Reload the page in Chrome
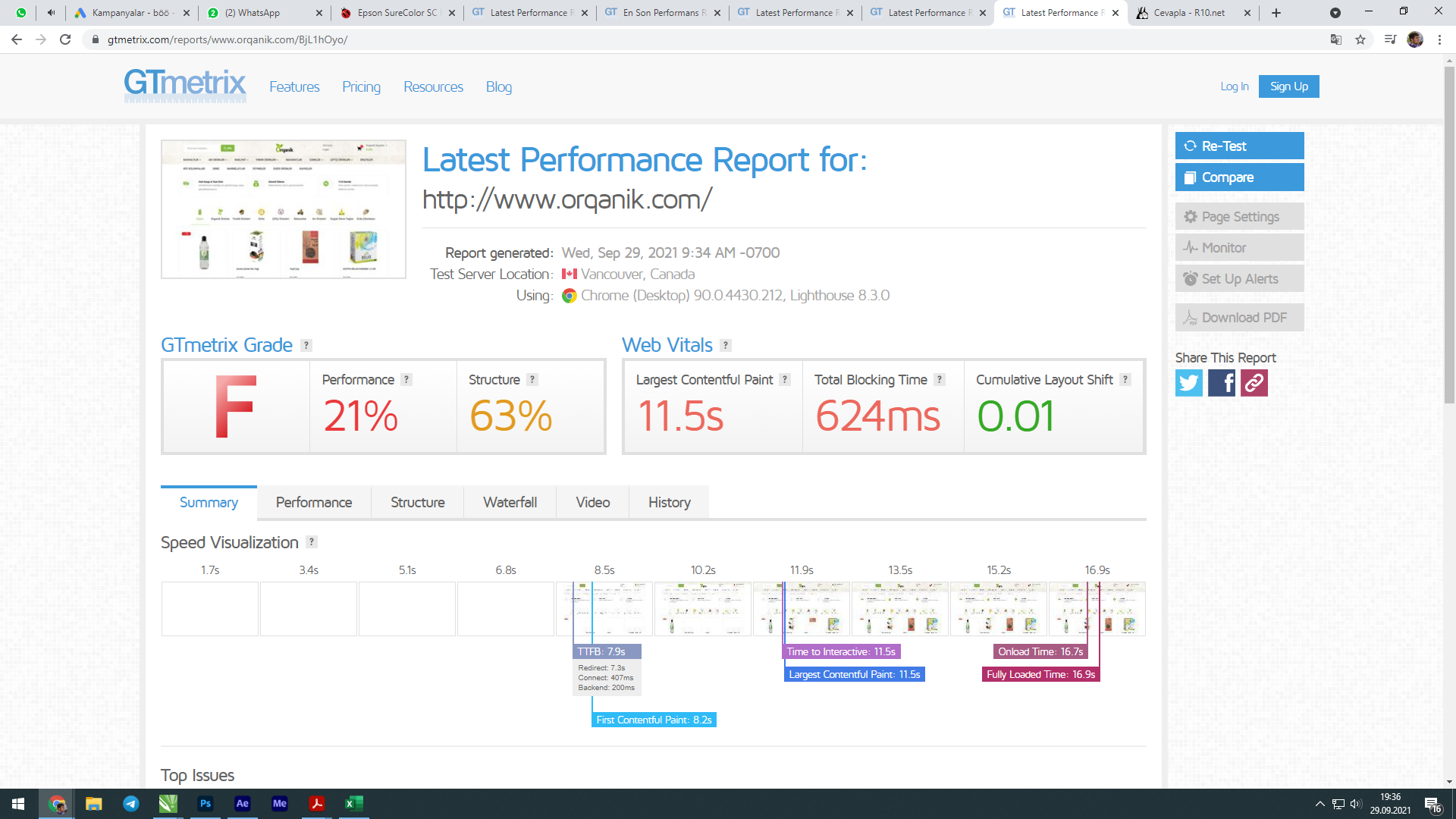This screenshot has width=1456, height=819. pyautogui.click(x=65, y=39)
